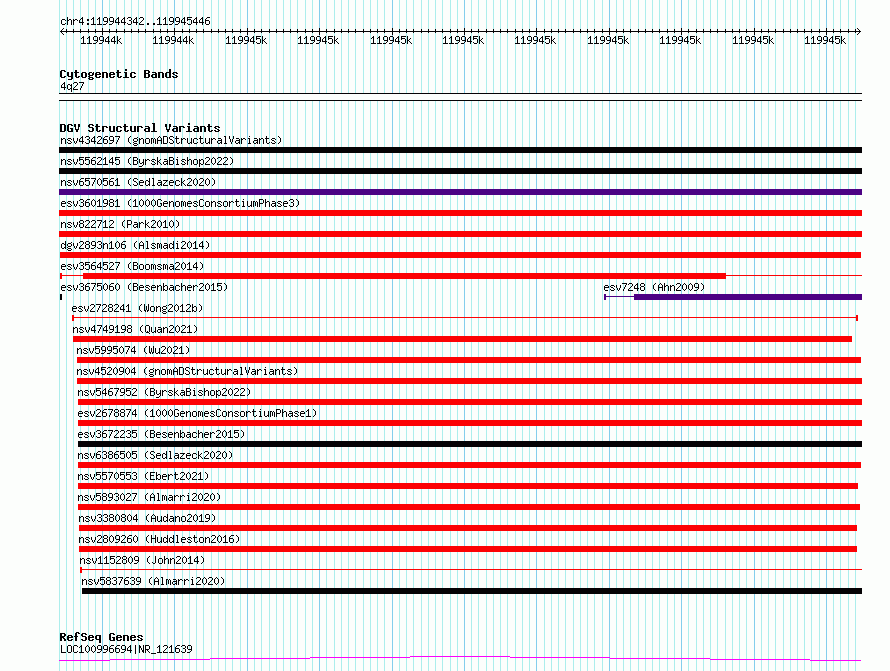This screenshot has height=671, width=890.
Task: Open the esv3672235 Besenbacher2015 variant label
Action: tap(161, 434)
